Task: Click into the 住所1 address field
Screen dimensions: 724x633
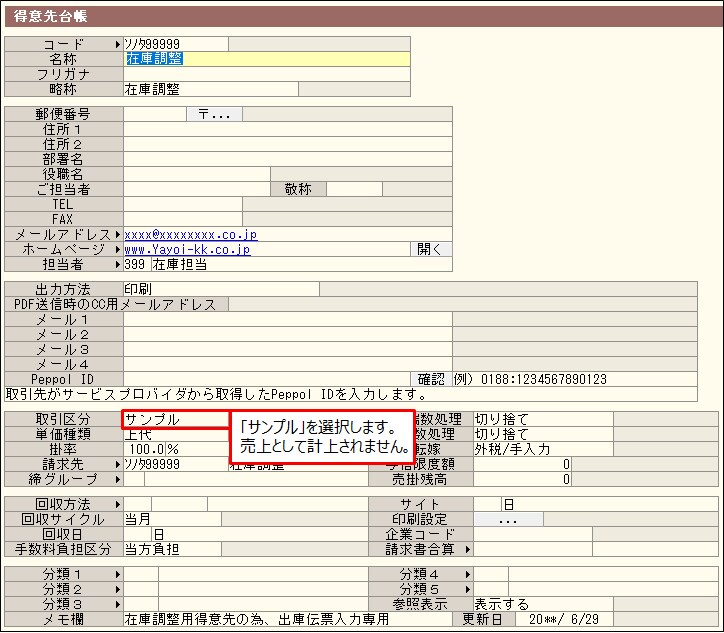Action: click(x=287, y=129)
